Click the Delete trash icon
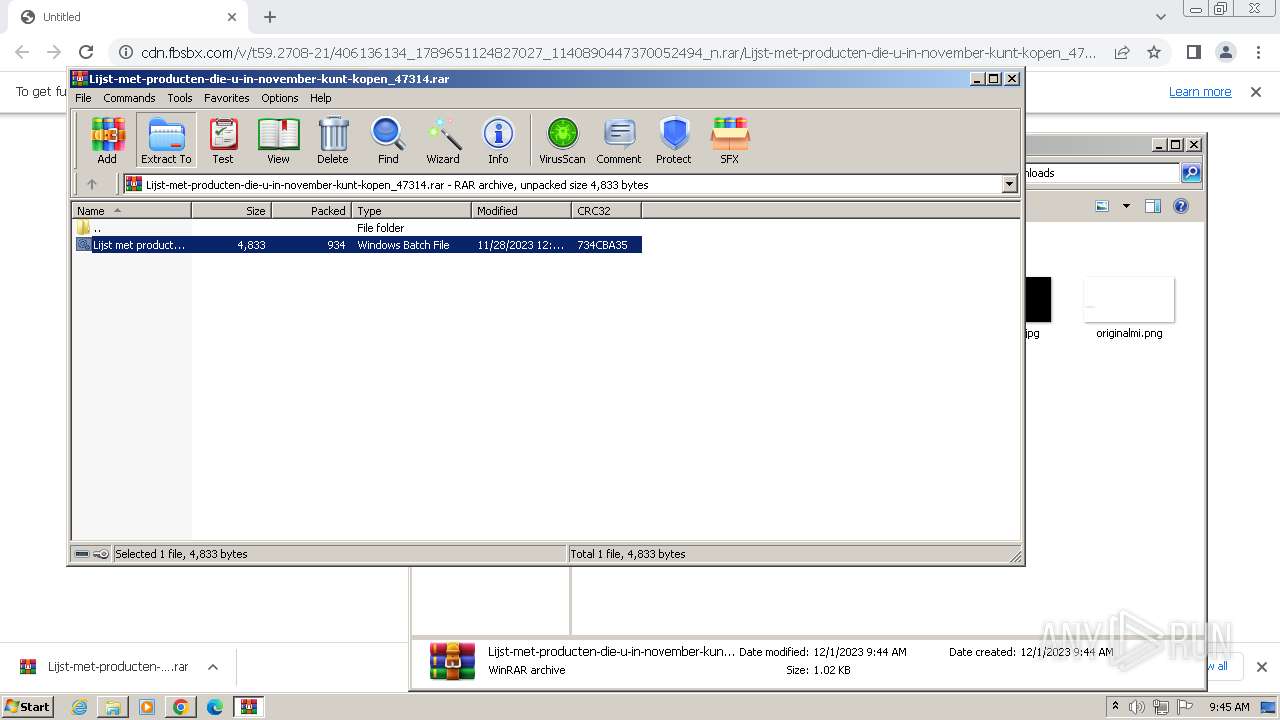This screenshot has height=720, width=1280. point(333,140)
